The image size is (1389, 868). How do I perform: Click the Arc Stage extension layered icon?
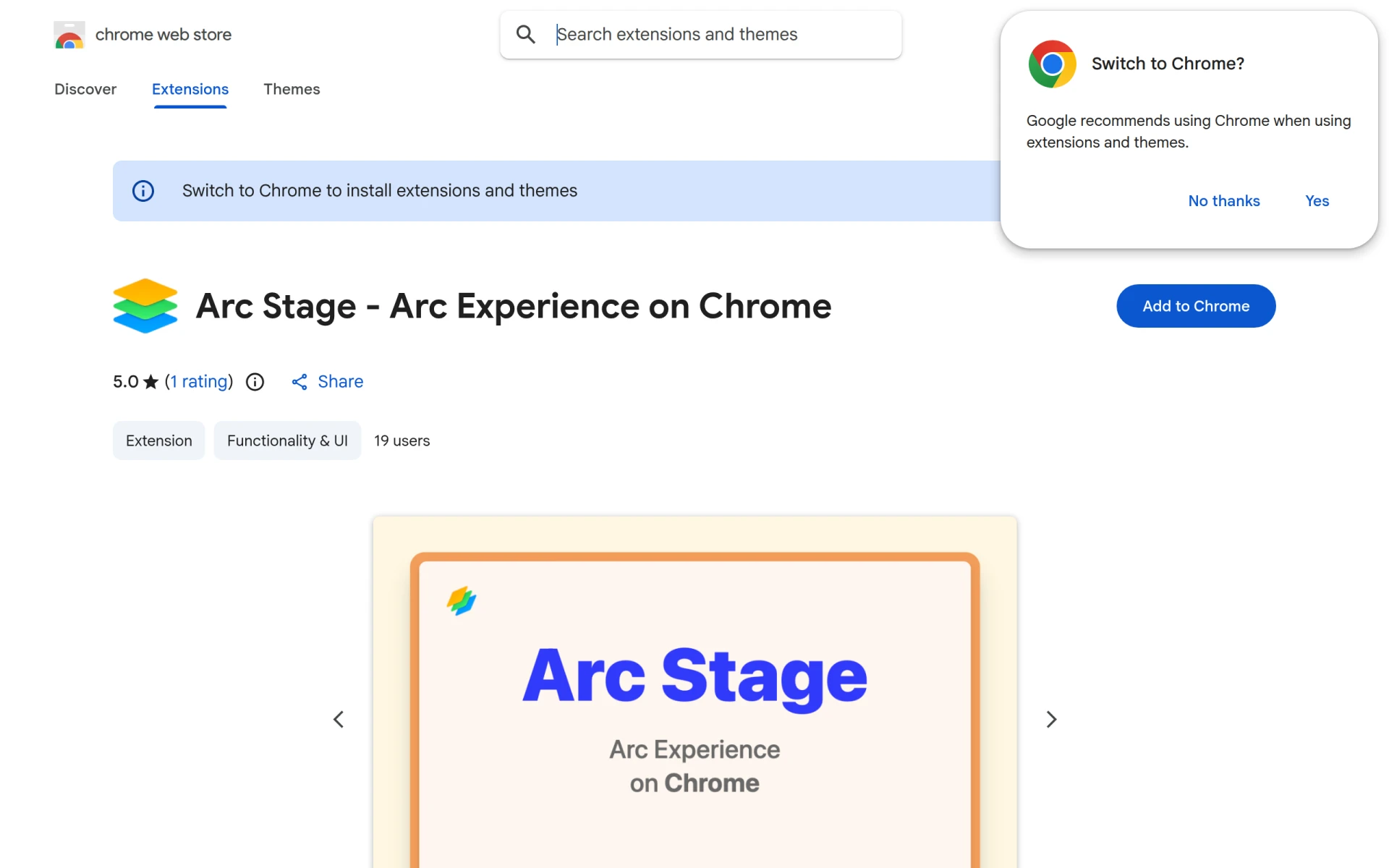[x=145, y=306]
